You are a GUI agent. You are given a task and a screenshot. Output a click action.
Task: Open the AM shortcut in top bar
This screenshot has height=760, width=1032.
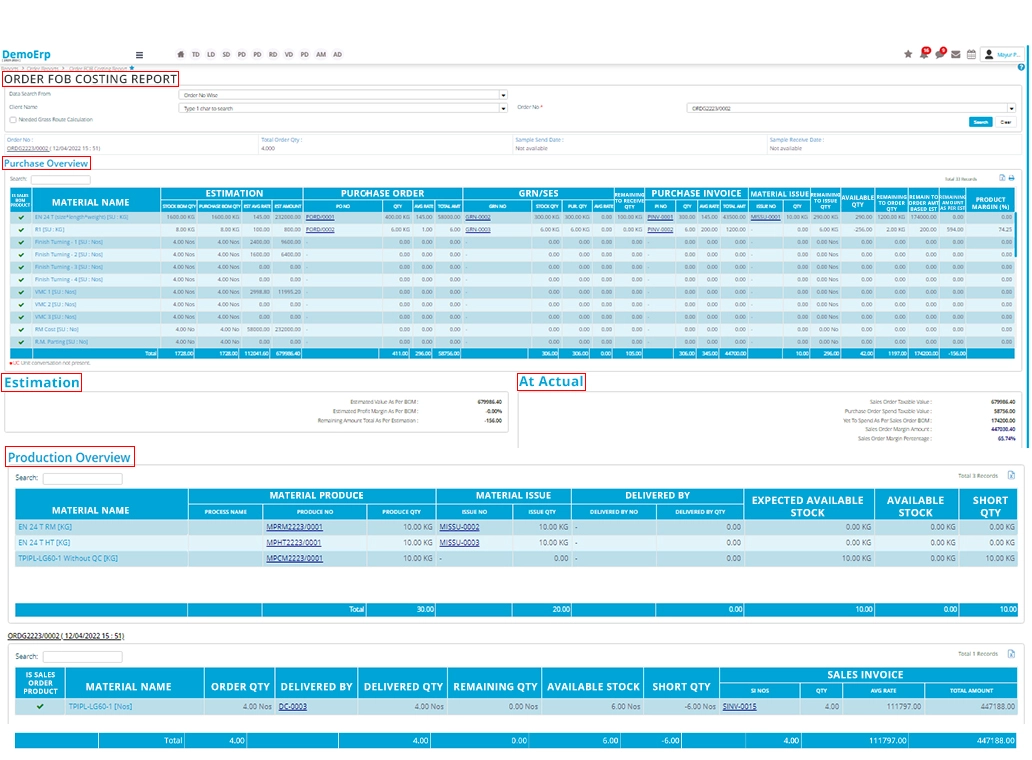pyautogui.click(x=322, y=55)
